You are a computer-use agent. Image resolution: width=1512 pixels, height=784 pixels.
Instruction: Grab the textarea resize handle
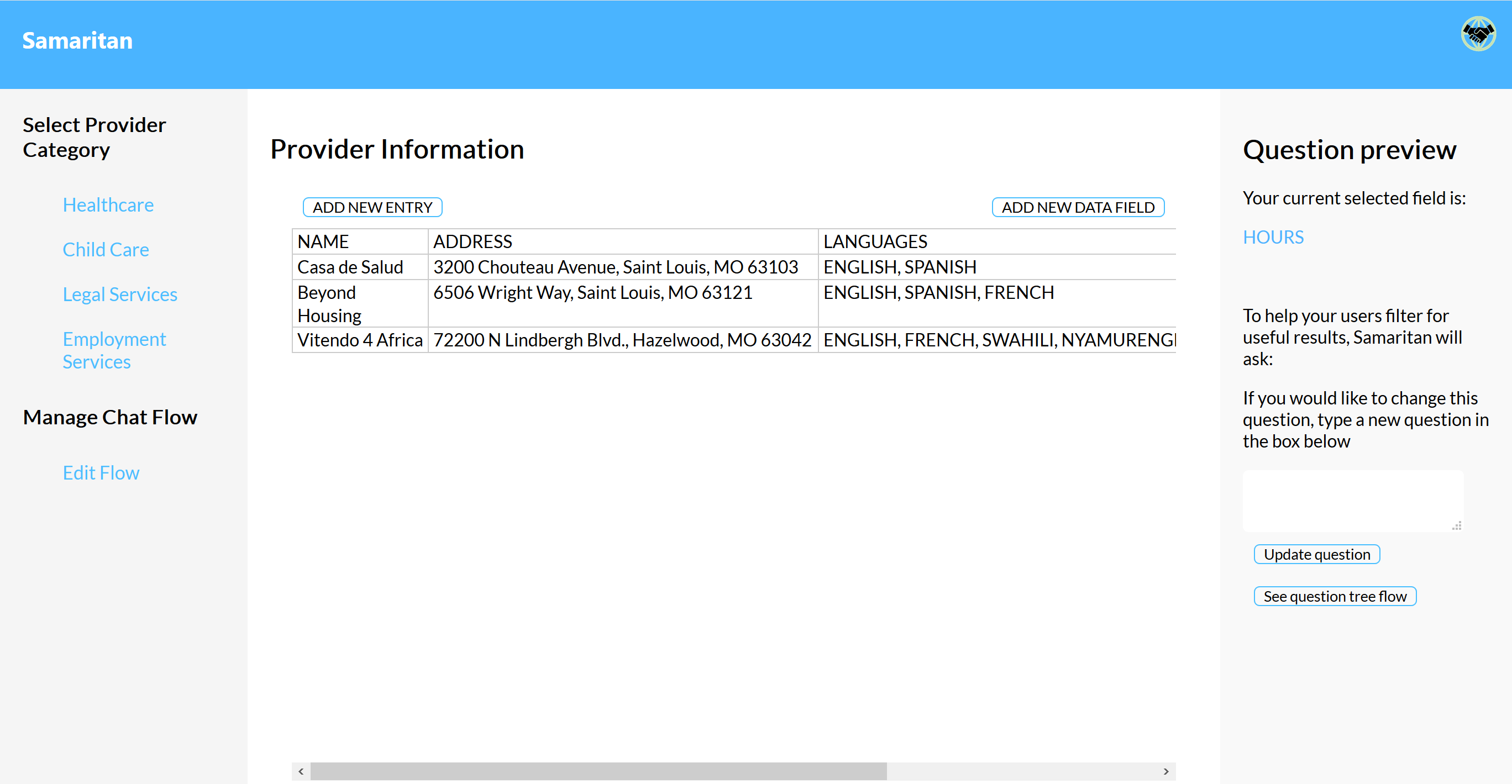[1457, 526]
